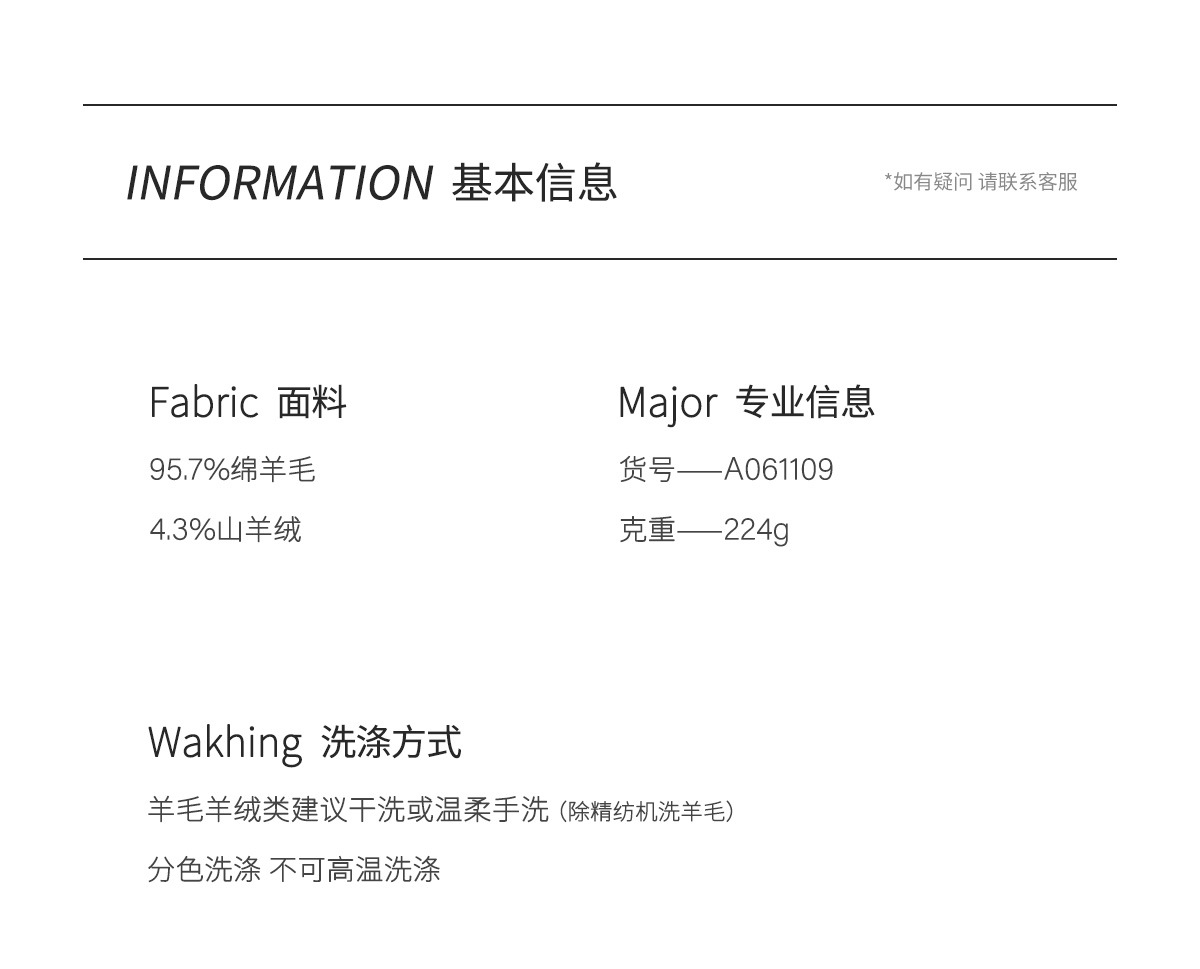Click the 专业信息 label text
Viewport: 1200px width, 969px height.
point(805,402)
